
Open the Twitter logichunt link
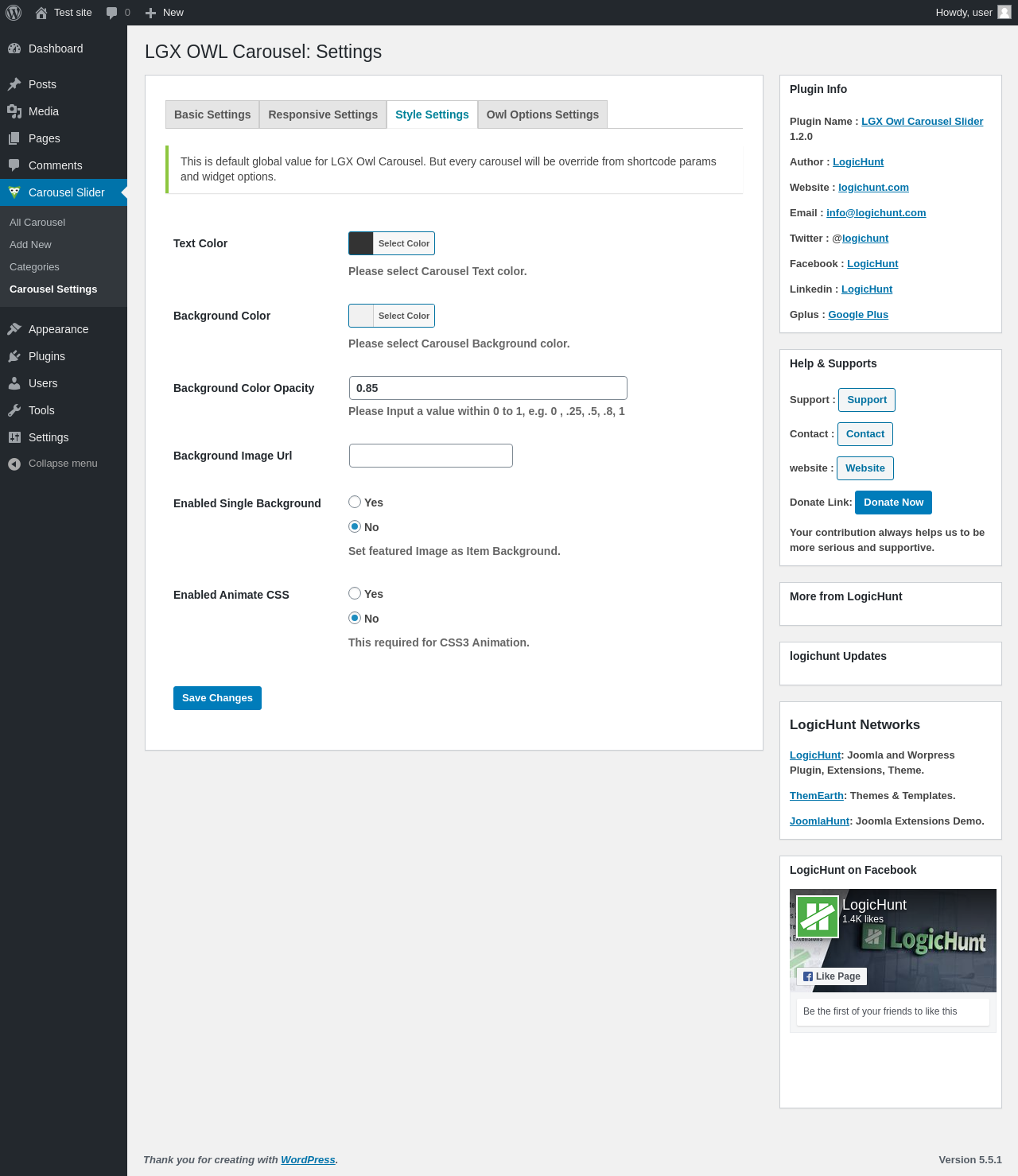pos(865,239)
